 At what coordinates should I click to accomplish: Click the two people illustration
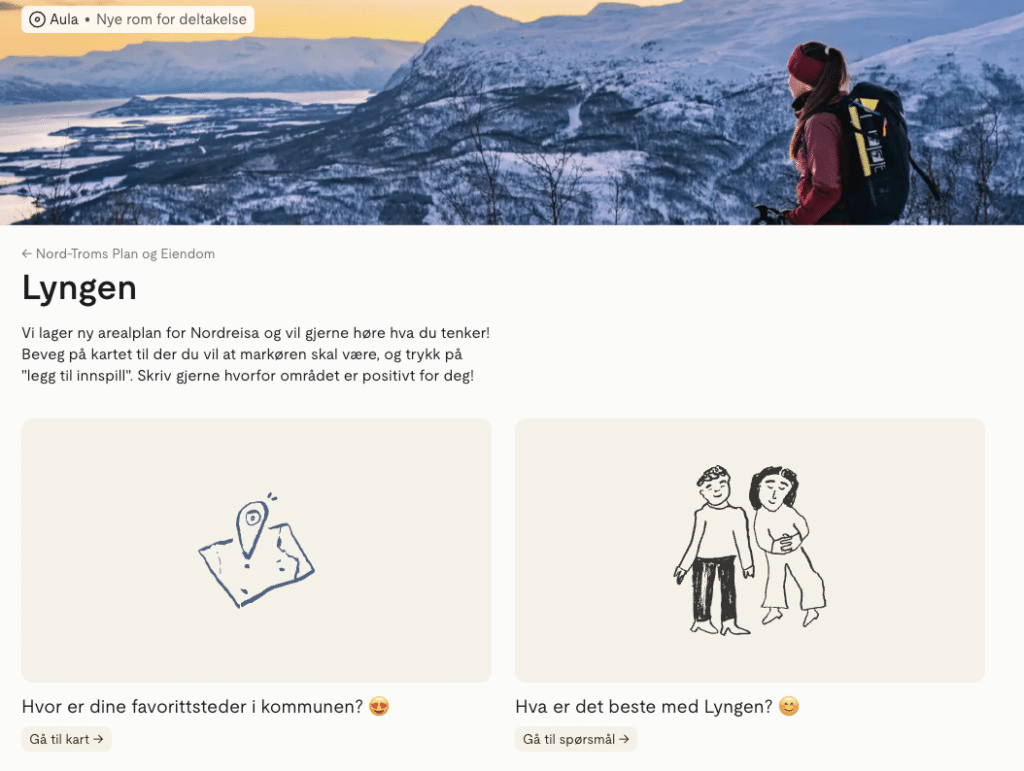[750, 550]
